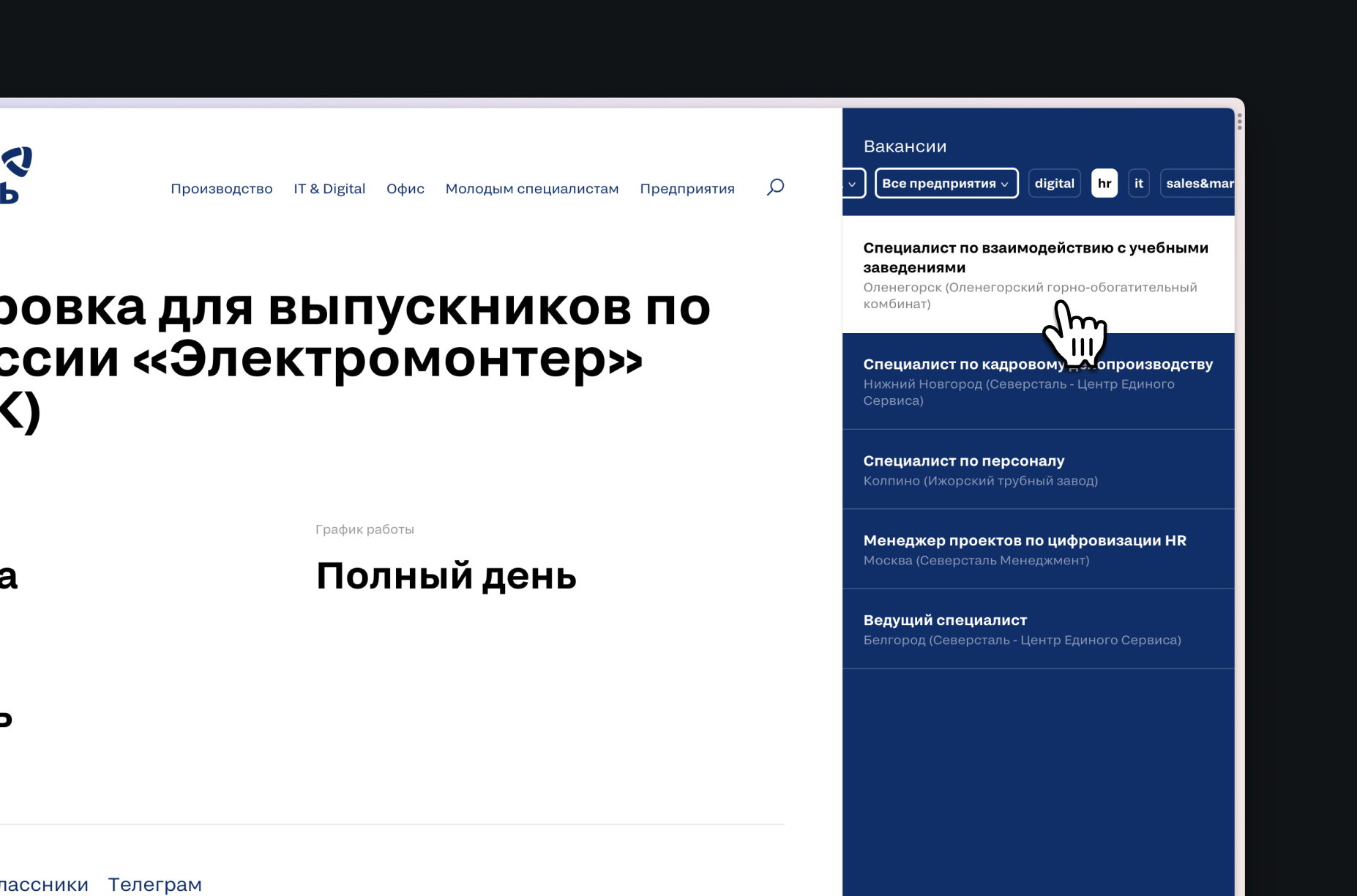Image resolution: width=1357 pixels, height=896 pixels.
Task: Toggle the 'hr' filter tag
Action: (1104, 183)
